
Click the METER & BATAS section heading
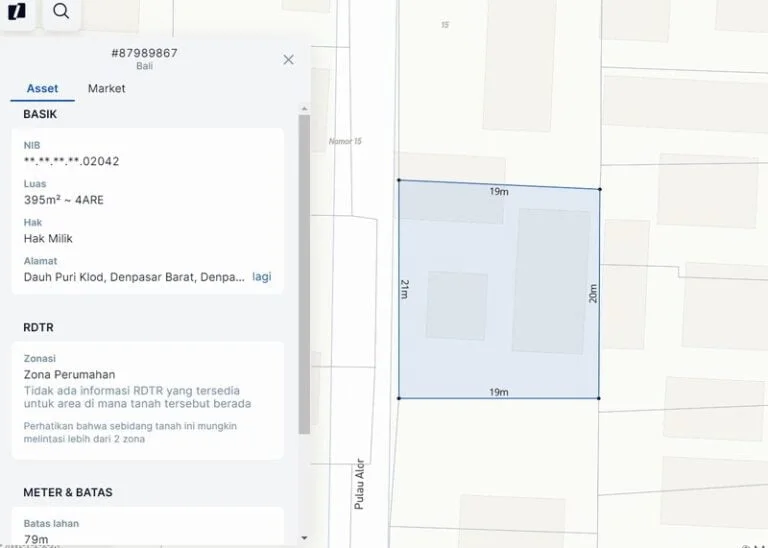coord(68,492)
